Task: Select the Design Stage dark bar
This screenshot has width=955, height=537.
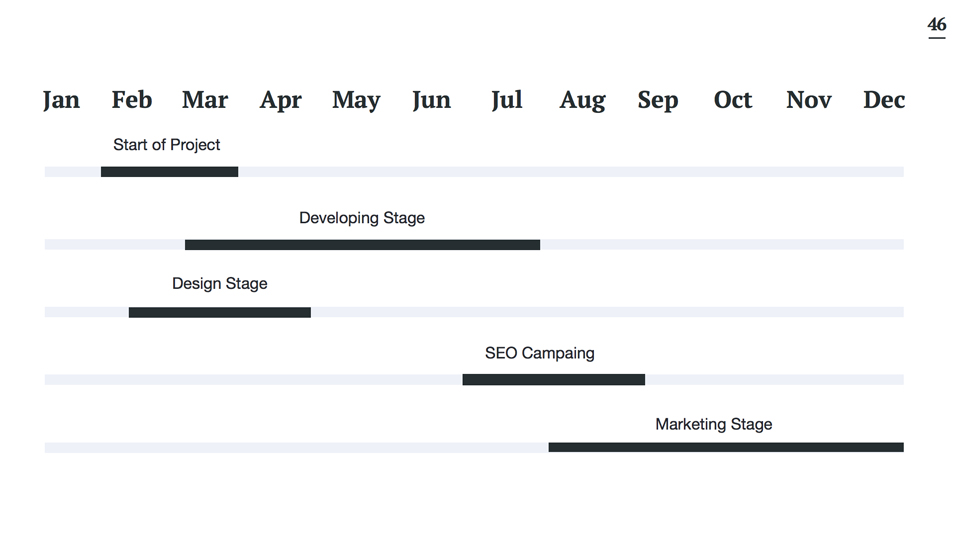Action: pyautogui.click(x=220, y=312)
